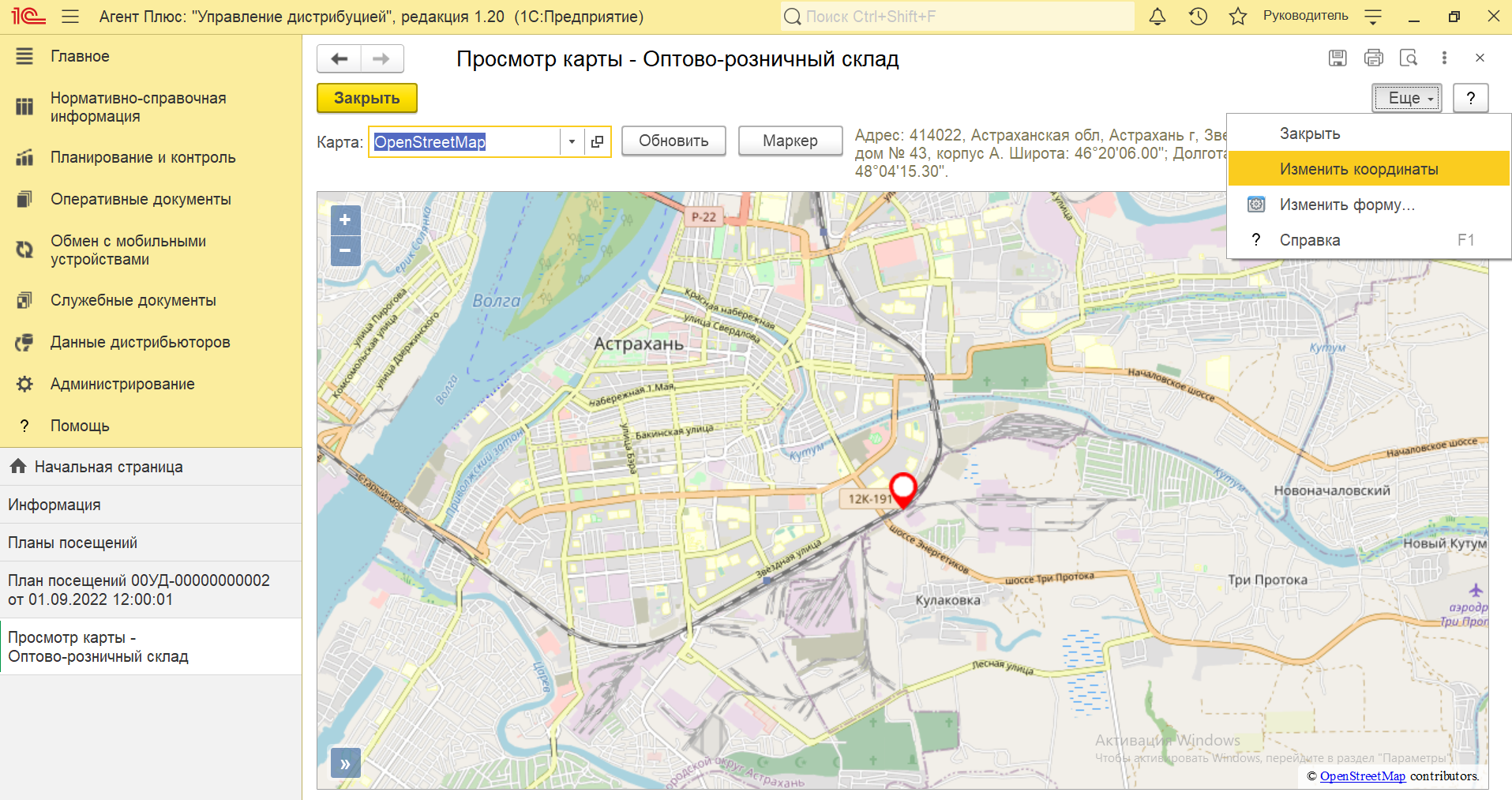This screenshot has height=800, width=1512.
Task: Open Нормативно-справочная информация section
Action: (x=151, y=107)
